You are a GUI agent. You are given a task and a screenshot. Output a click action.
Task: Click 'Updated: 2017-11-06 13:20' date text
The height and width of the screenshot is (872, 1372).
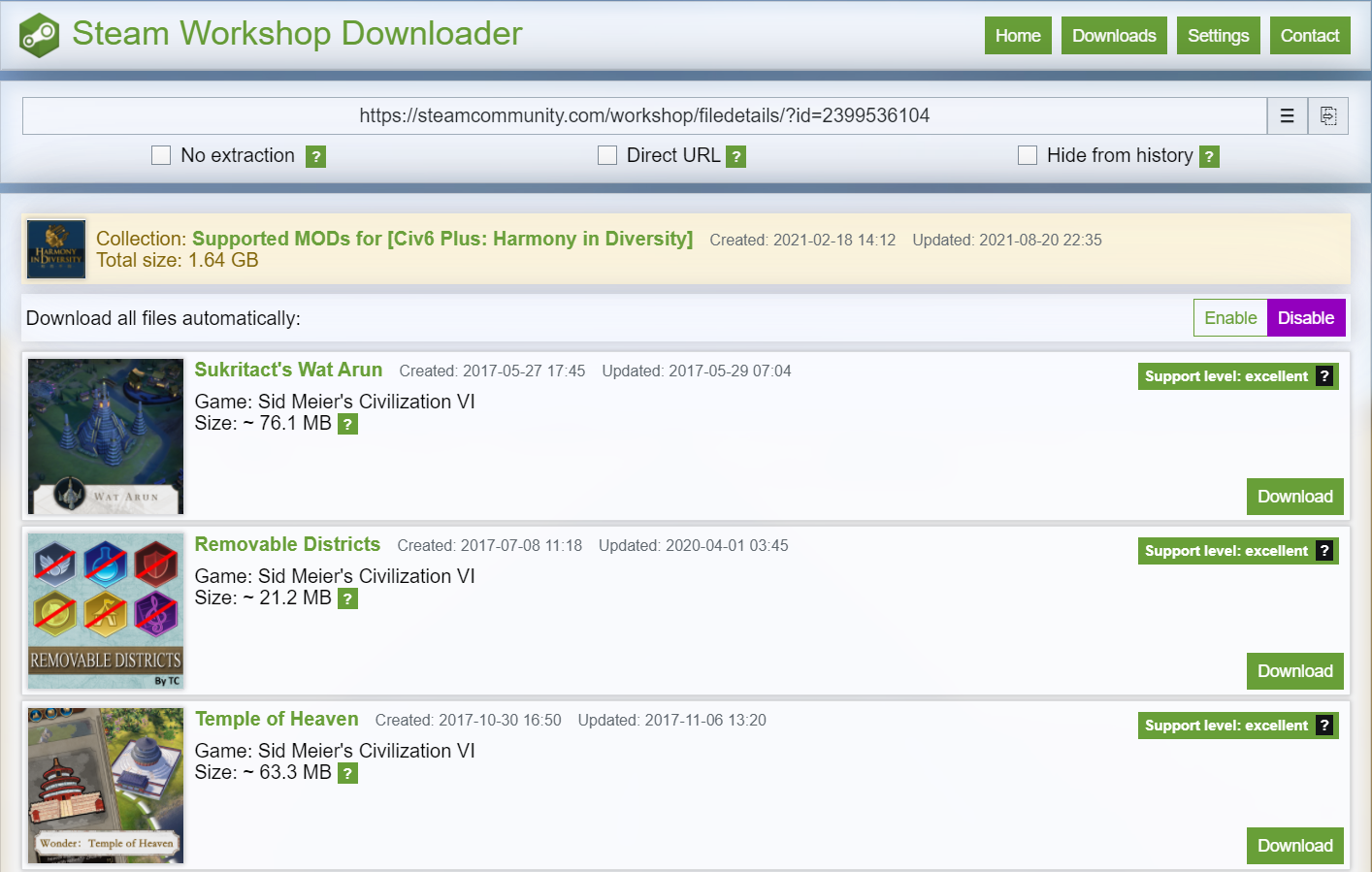coord(672,721)
